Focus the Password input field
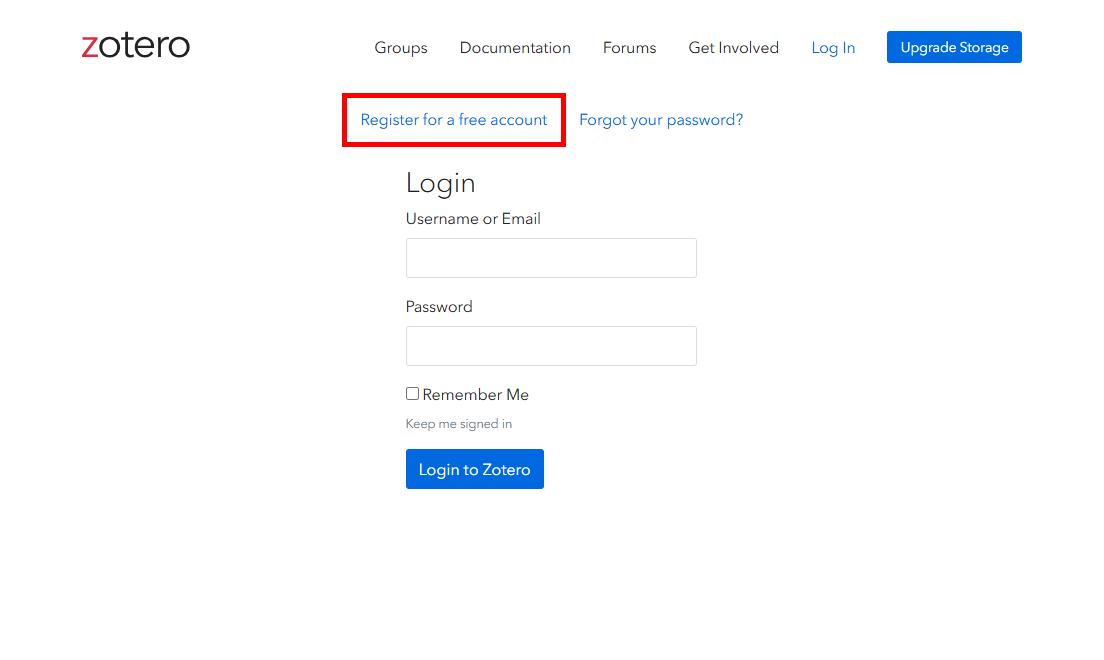 [551, 346]
